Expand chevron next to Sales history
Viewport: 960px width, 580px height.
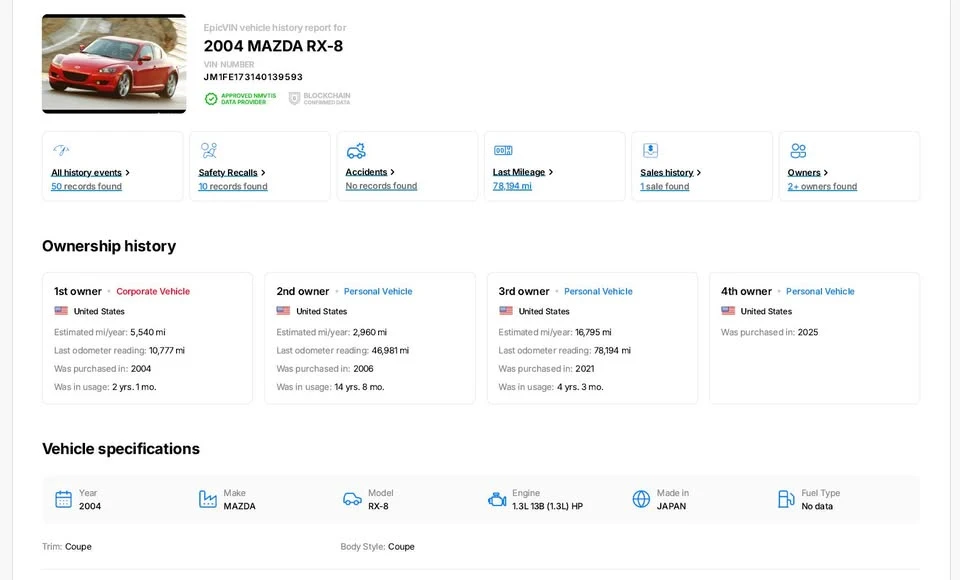[x=699, y=173]
